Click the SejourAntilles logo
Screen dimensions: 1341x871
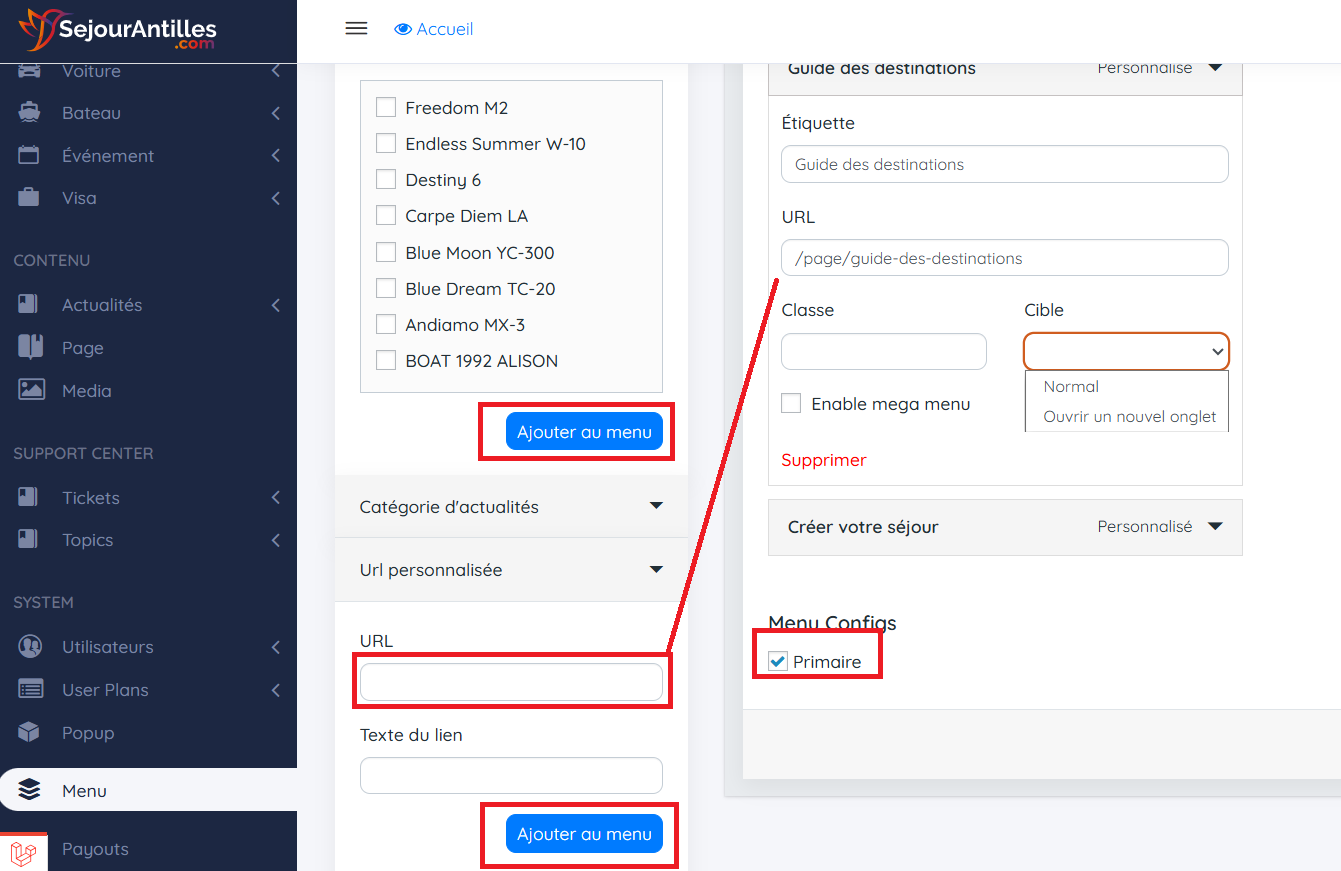(x=118, y=31)
